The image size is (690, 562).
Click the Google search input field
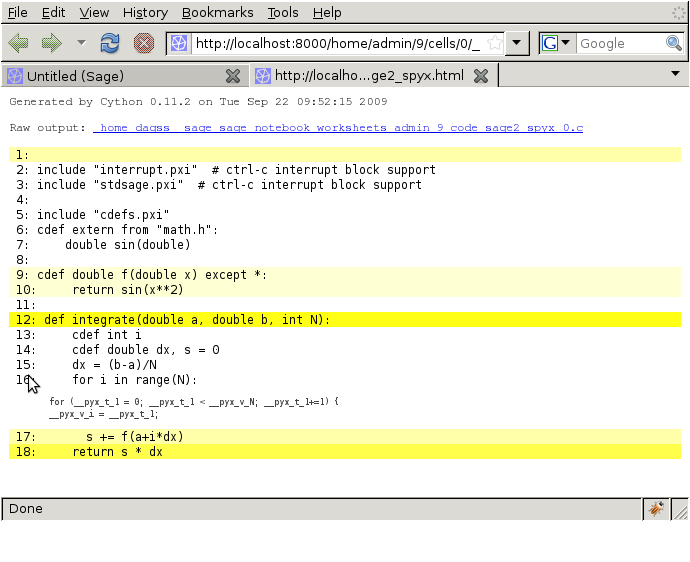tap(620, 43)
